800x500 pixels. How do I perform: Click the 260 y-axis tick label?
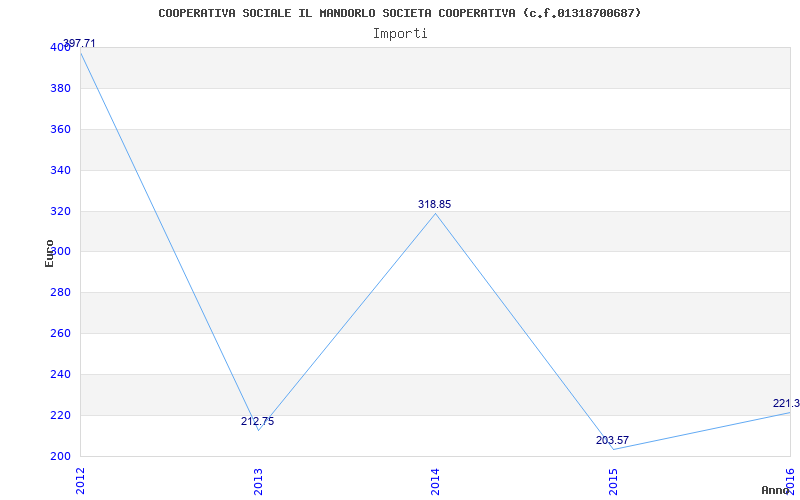[x=60, y=334]
